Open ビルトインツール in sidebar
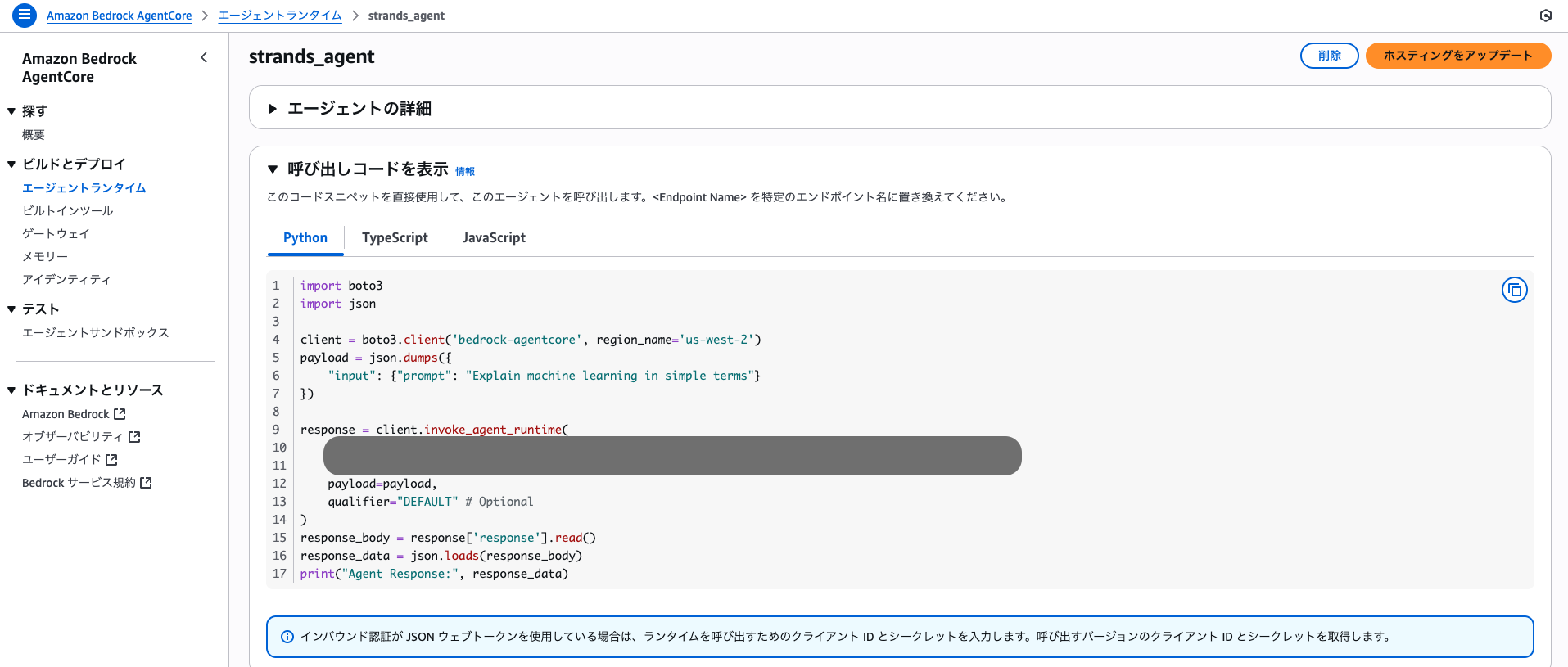 click(68, 211)
